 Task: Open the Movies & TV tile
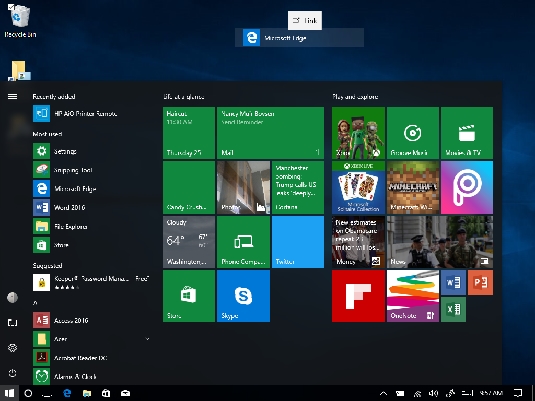tap(467, 133)
